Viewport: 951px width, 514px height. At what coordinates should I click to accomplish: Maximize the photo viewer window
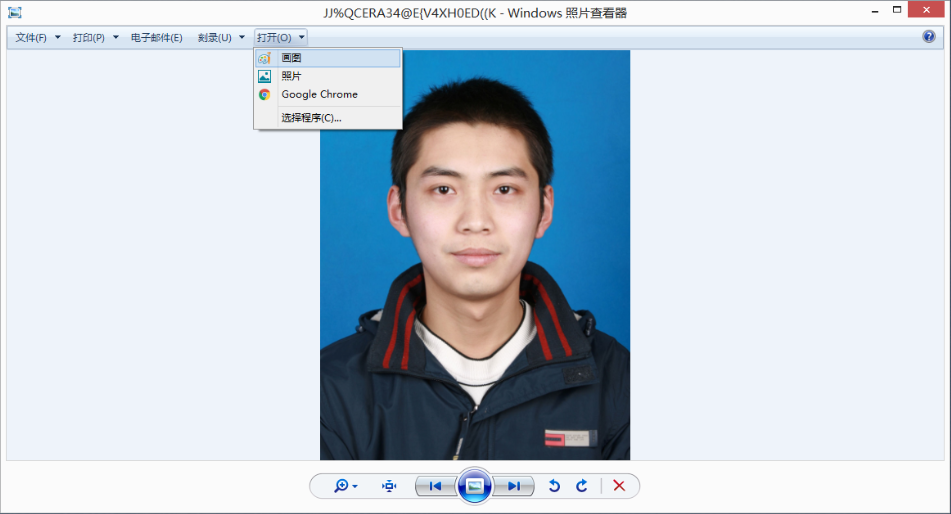897,10
